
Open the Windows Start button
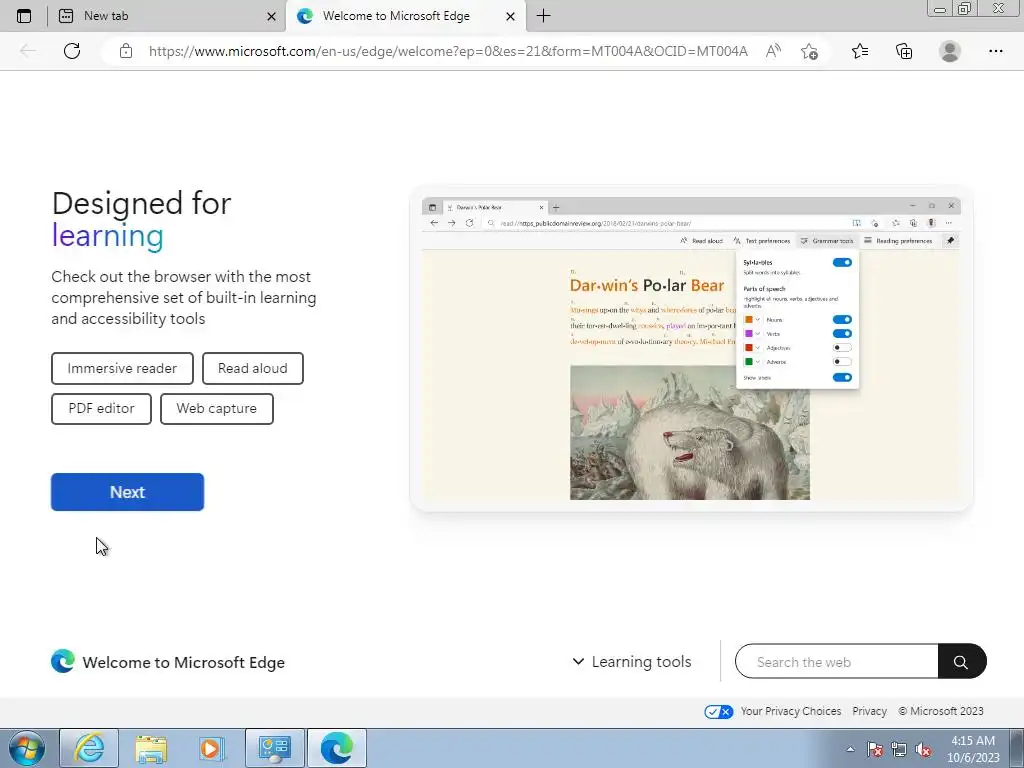26,748
